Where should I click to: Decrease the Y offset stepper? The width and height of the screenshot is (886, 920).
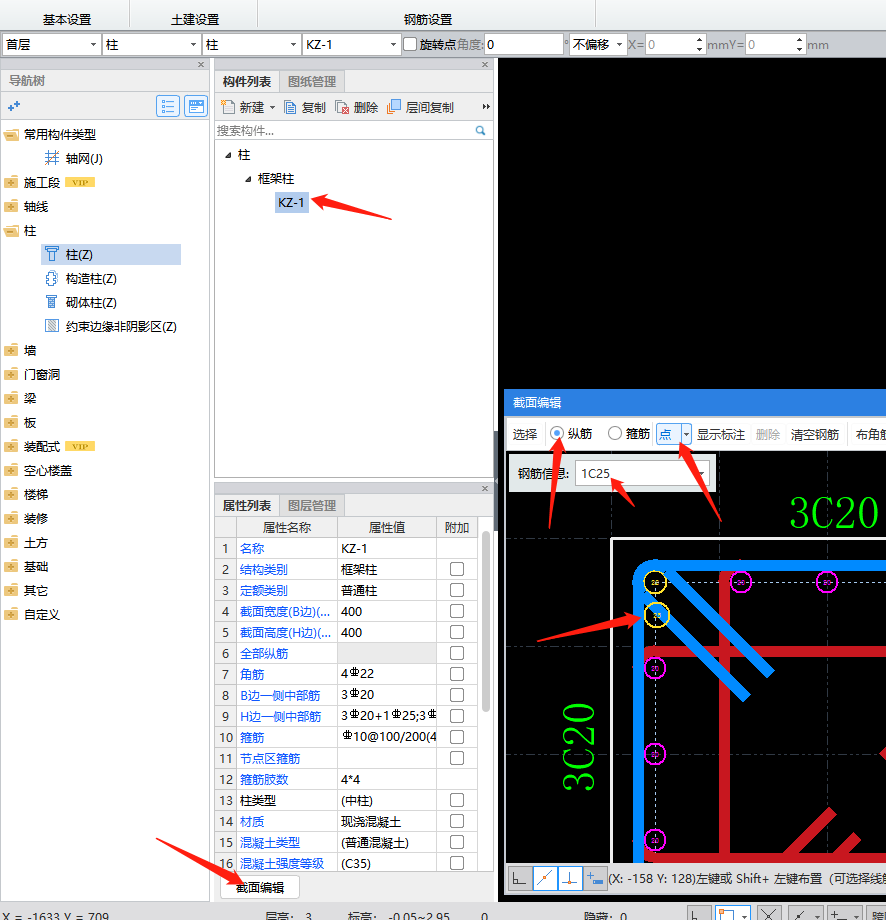coord(799,49)
